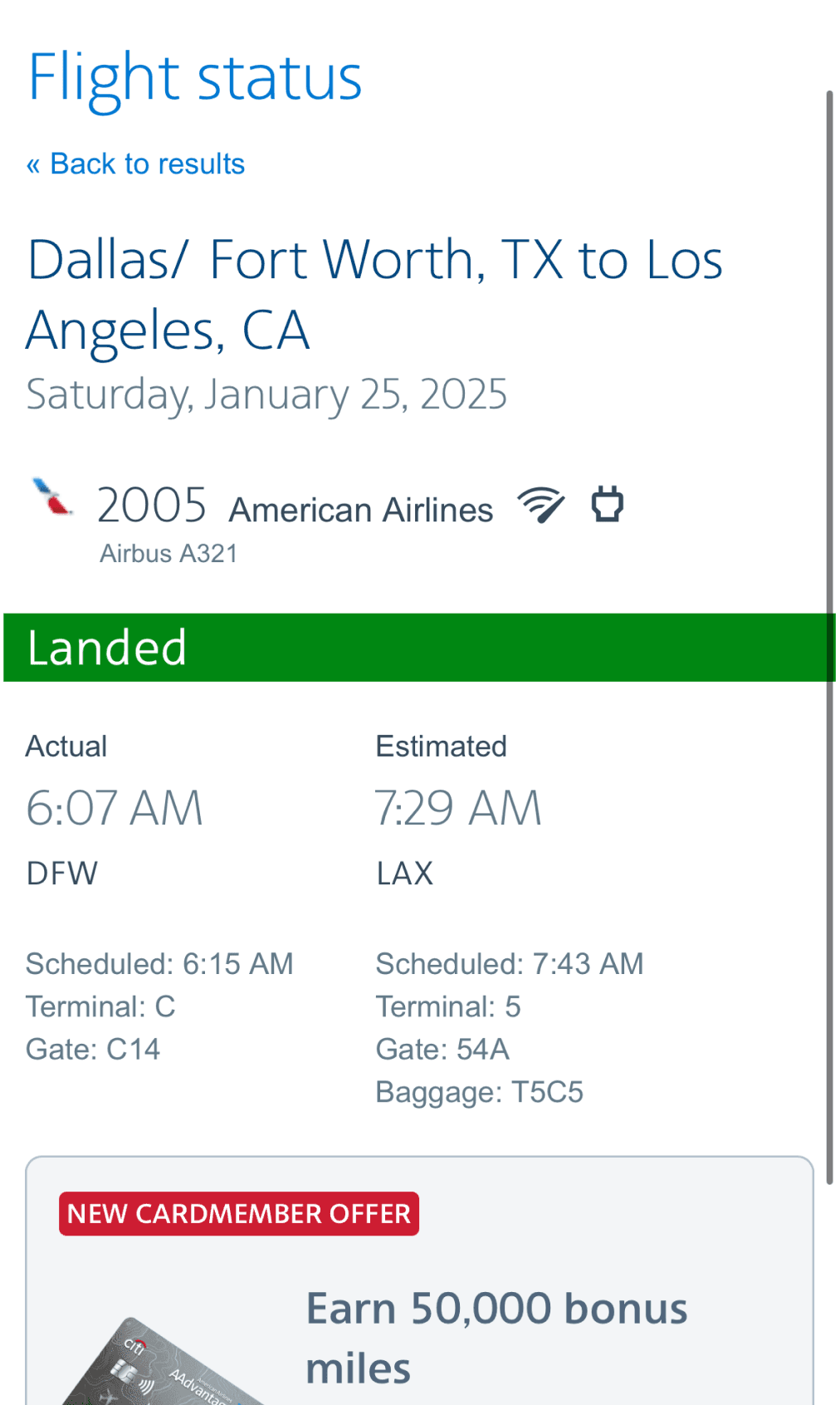
Task: Go back via 'Back to results' link
Action: pos(135,164)
